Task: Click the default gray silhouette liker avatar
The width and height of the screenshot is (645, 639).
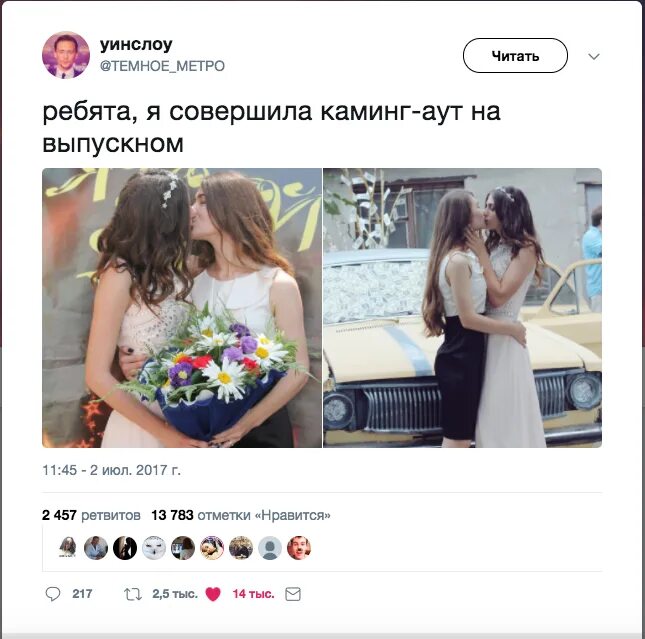Action: tap(270, 548)
